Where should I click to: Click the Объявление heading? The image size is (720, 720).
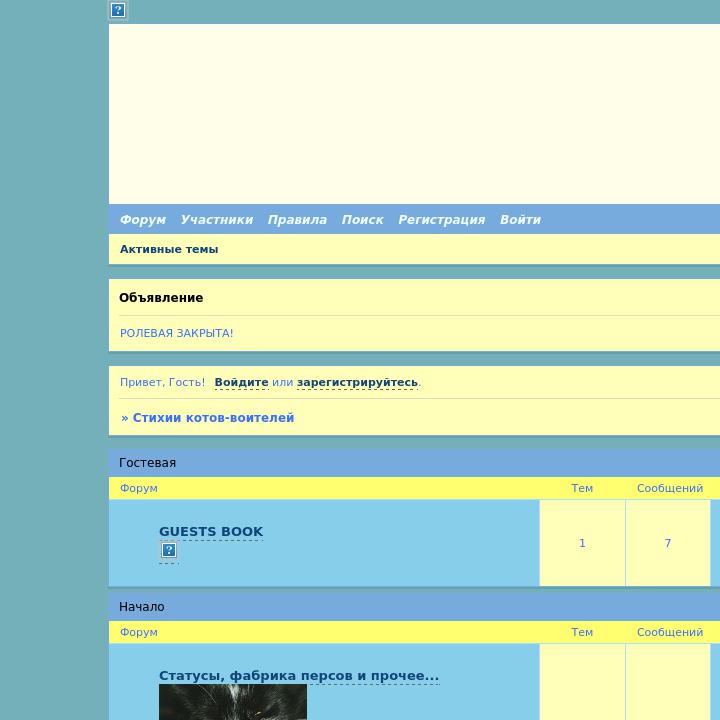[x=161, y=298]
